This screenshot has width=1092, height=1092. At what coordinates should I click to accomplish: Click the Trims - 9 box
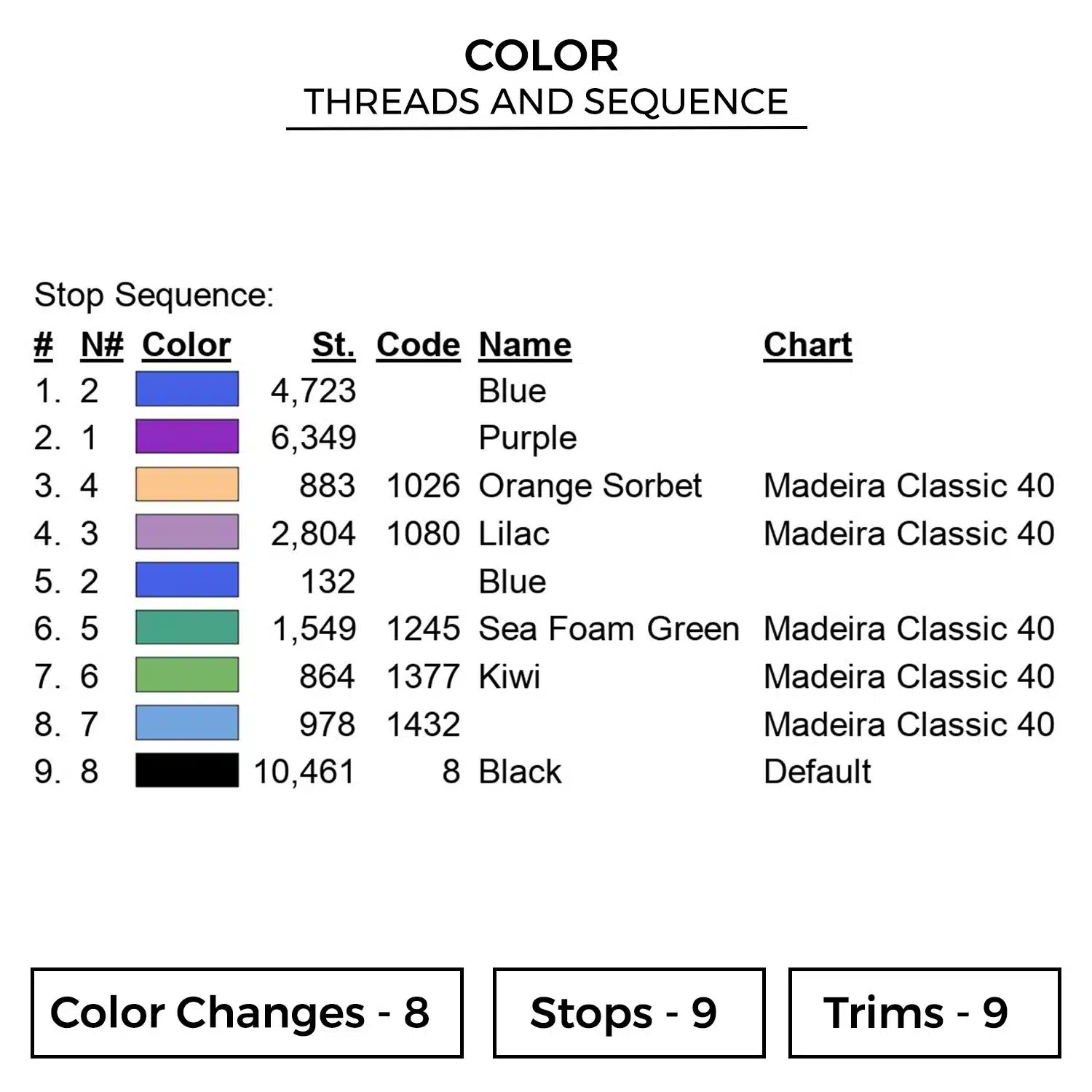tap(924, 1013)
